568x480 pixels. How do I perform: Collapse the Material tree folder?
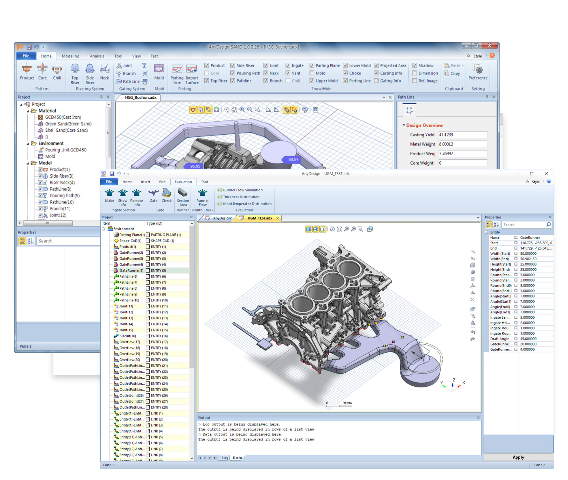28,111
